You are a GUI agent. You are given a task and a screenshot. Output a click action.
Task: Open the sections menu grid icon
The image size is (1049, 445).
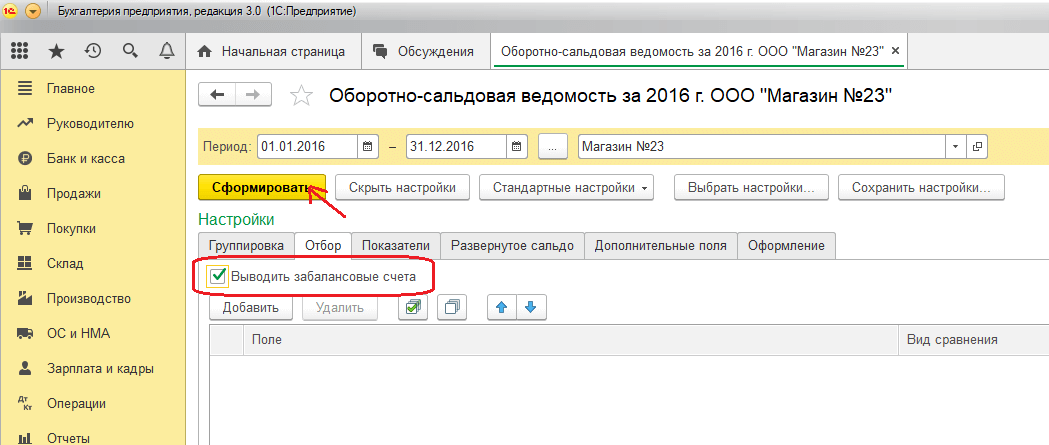tap(20, 51)
